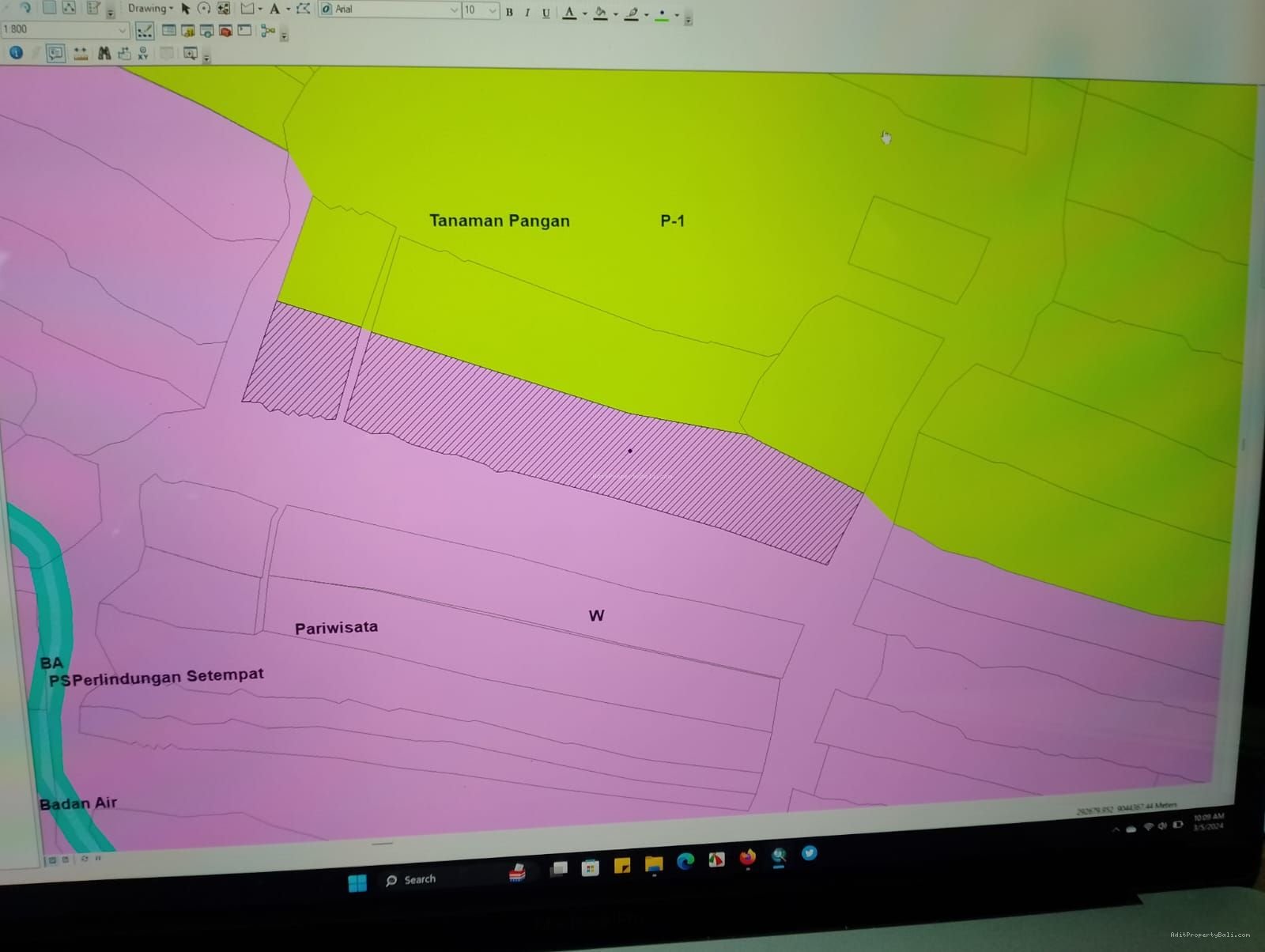Choose the black arrow Select Elements tool
The width and height of the screenshot is (1265, 952).
coord(185,9)
